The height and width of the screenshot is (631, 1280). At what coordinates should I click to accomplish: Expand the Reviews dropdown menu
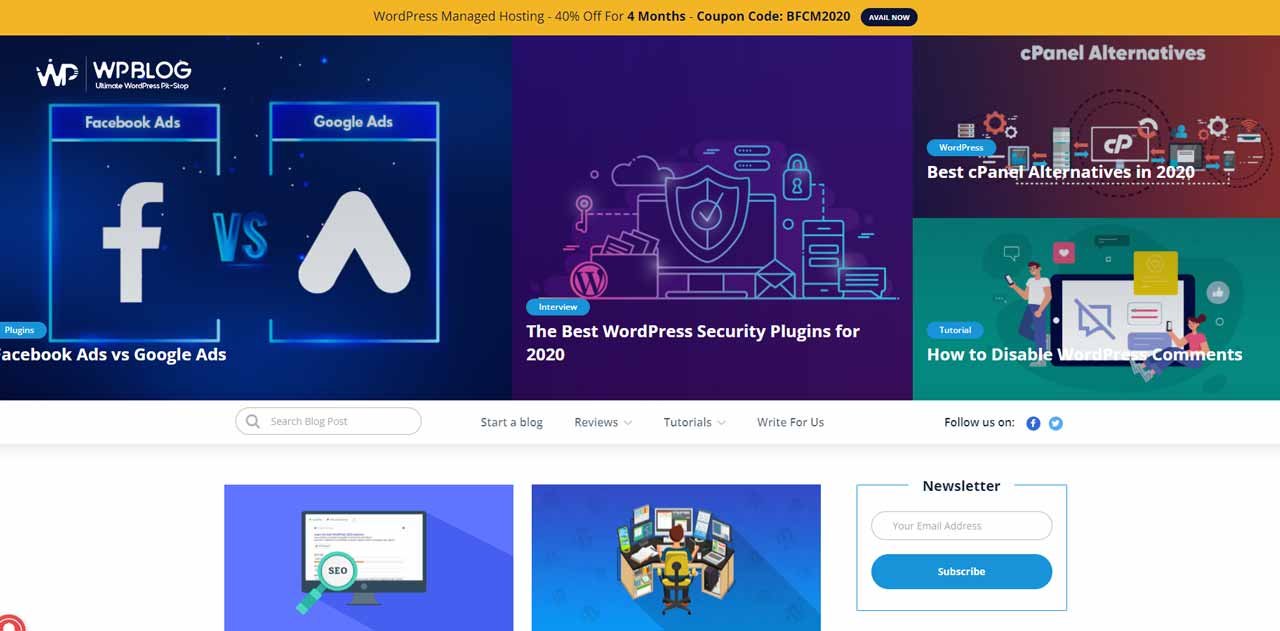(x=603, y=422)
